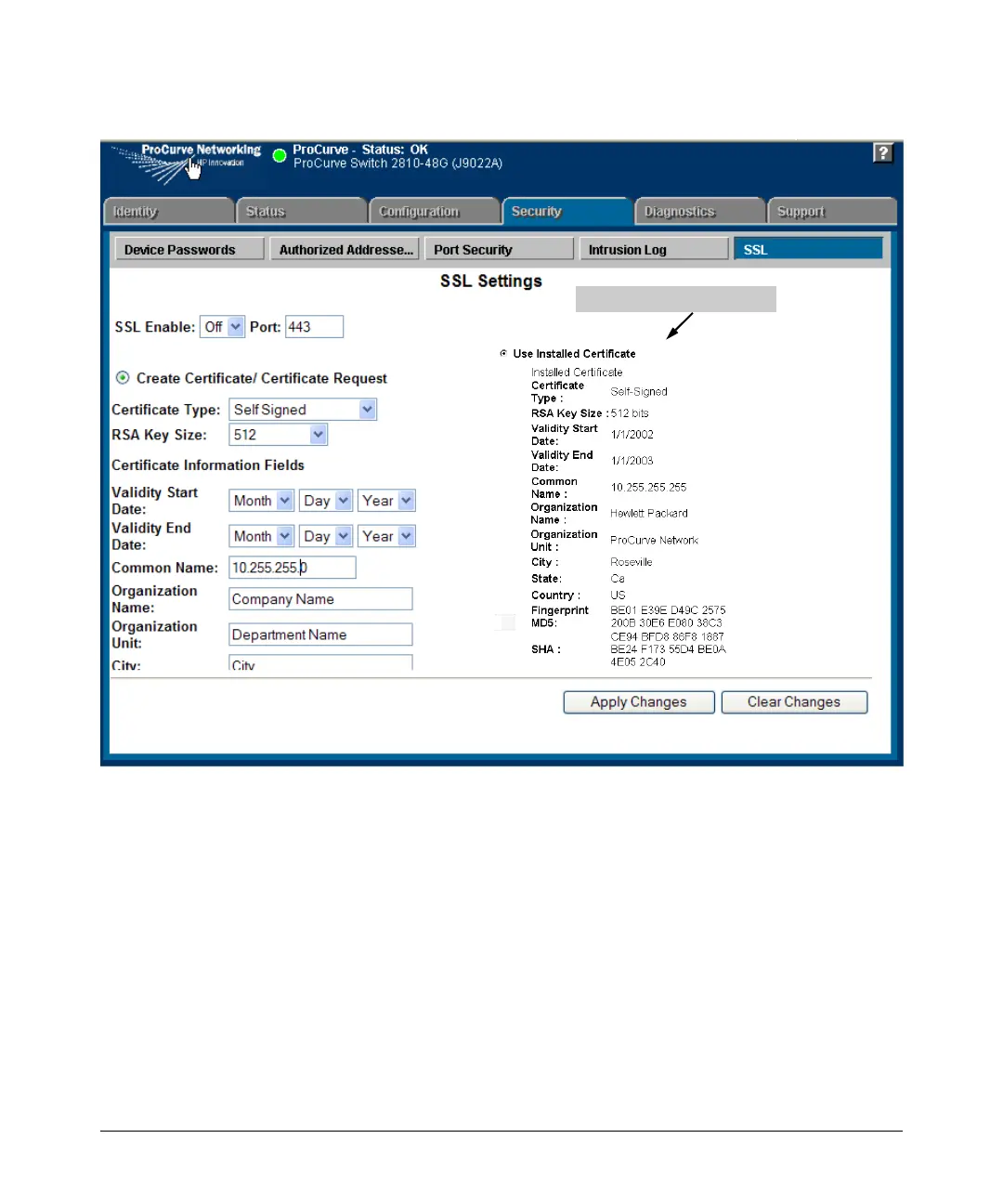The image size is (1003, 1204).
Task: Click the "512 bits" RSA key size value
Action: (630, 413)
